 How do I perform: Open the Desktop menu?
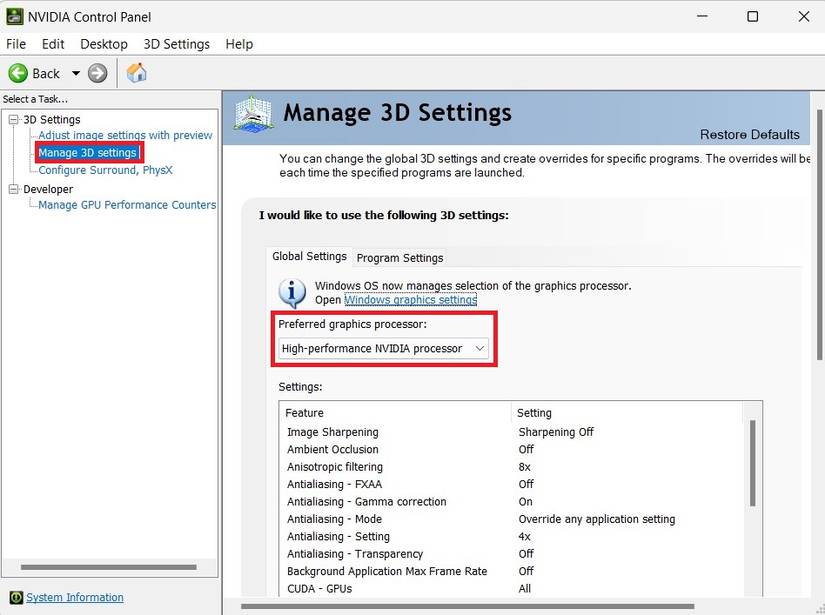coord(103,44)
